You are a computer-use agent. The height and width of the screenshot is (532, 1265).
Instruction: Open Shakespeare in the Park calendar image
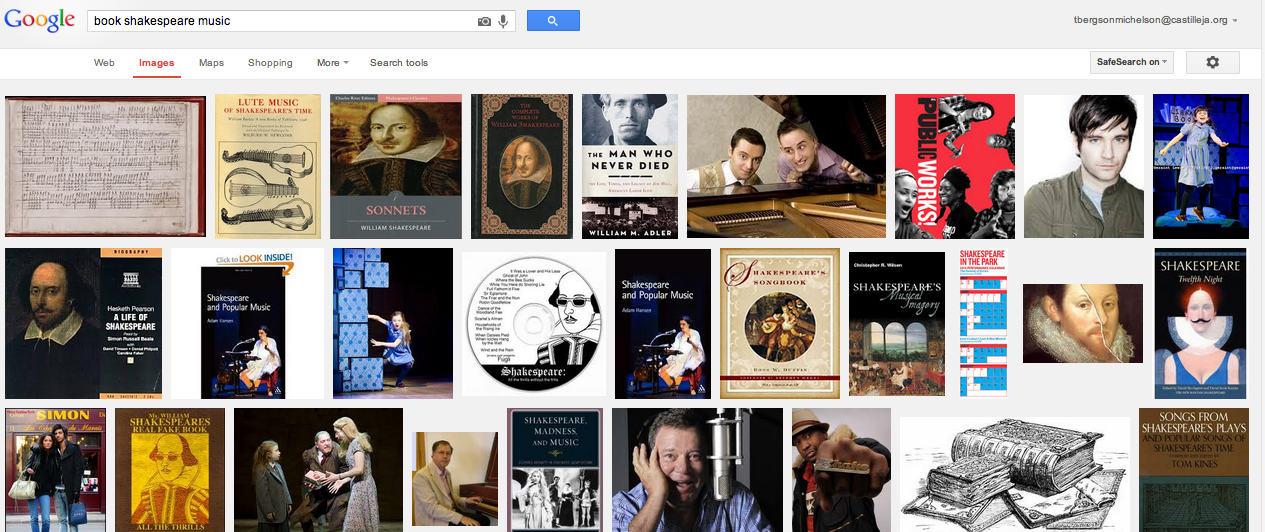[983, 323]
